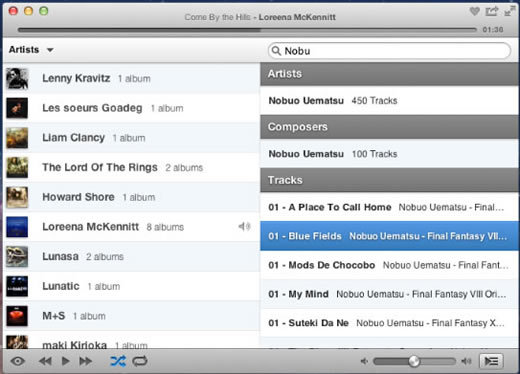Click the search field containing Nobu
Image resolution: width=520 pixels, height=374 pixels.
(389, 51)
